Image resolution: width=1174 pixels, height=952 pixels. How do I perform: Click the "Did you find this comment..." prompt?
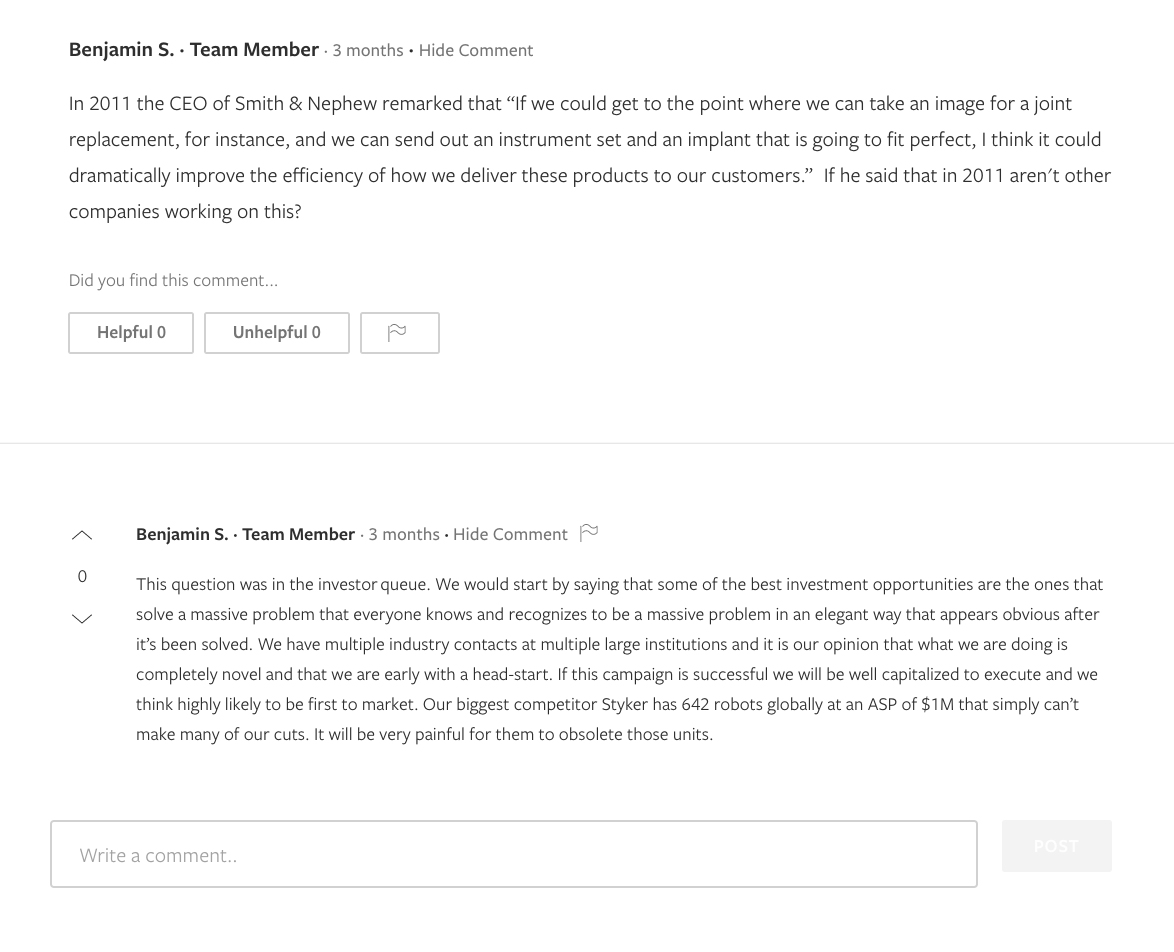tap(173, 280)
